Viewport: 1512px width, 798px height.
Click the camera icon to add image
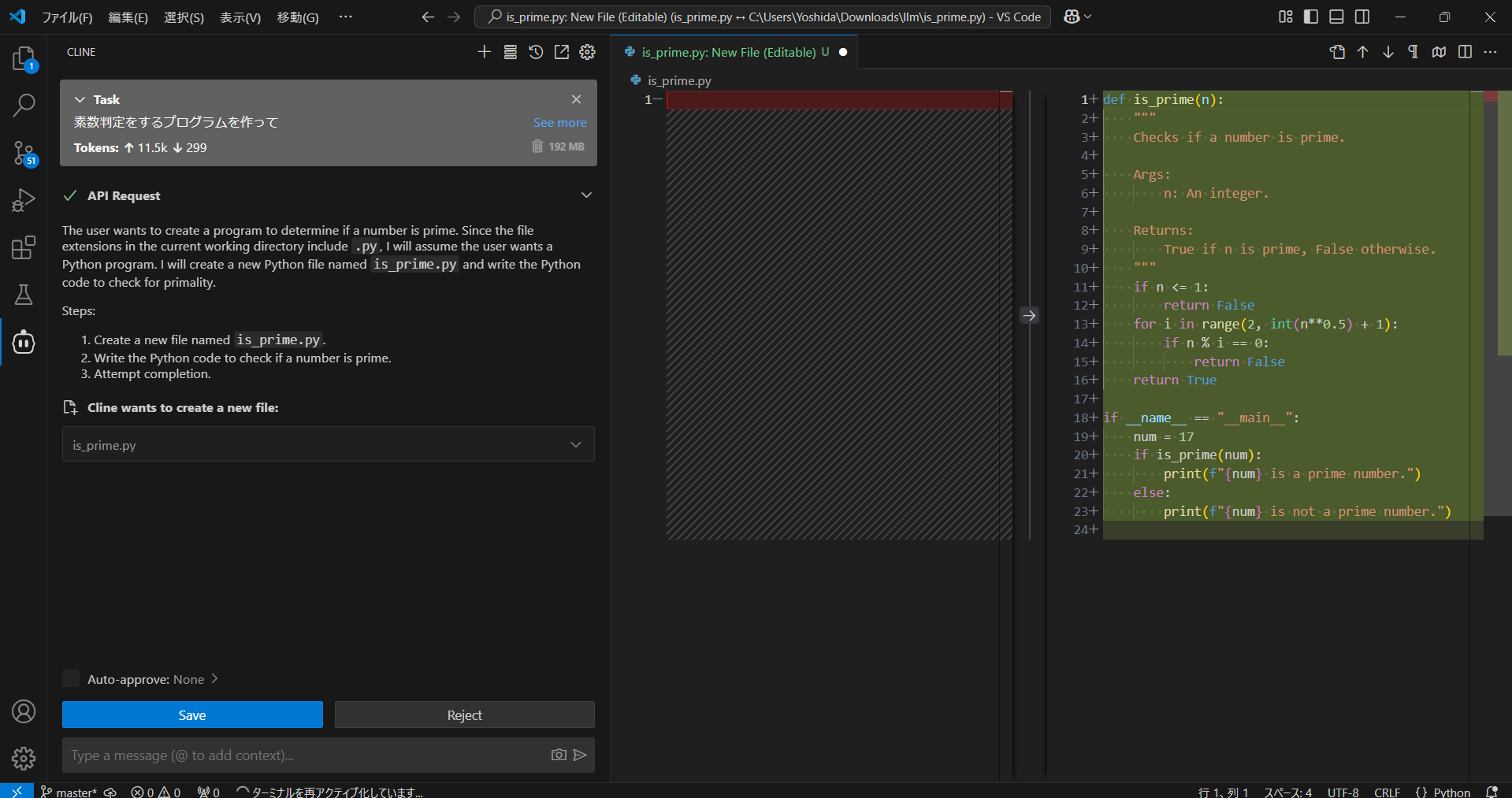559,755
